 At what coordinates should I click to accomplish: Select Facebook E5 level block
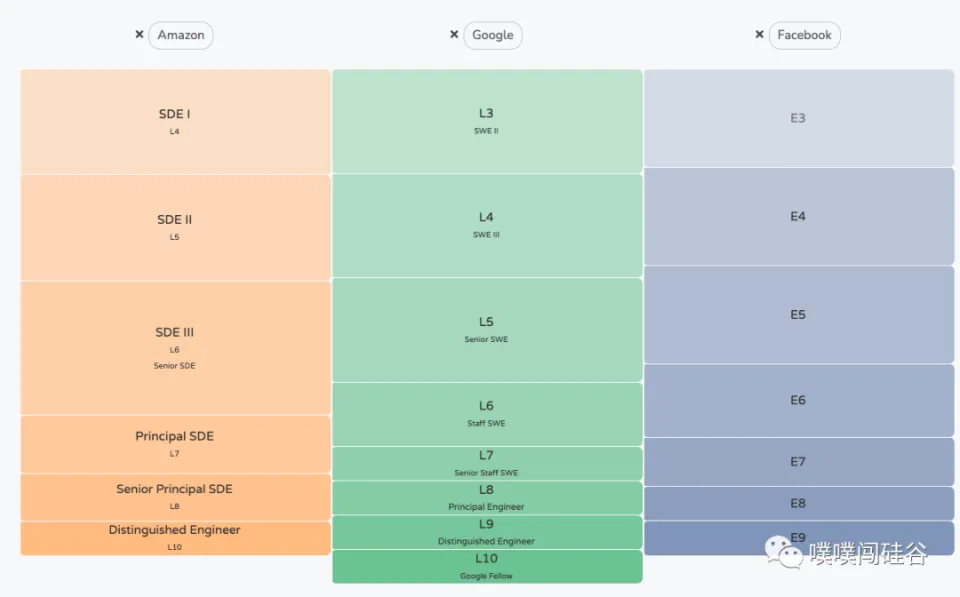coord(798,314)
